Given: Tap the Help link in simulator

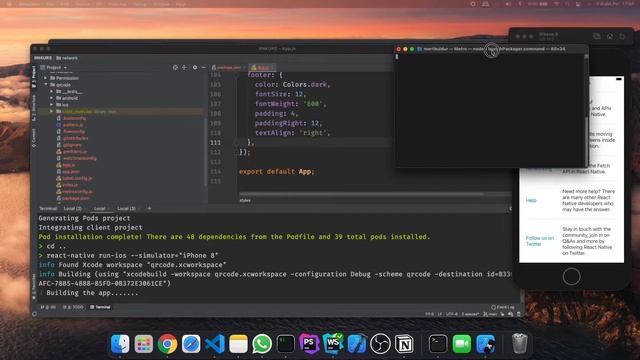Looking at the screenshot, I should point(531,200).
